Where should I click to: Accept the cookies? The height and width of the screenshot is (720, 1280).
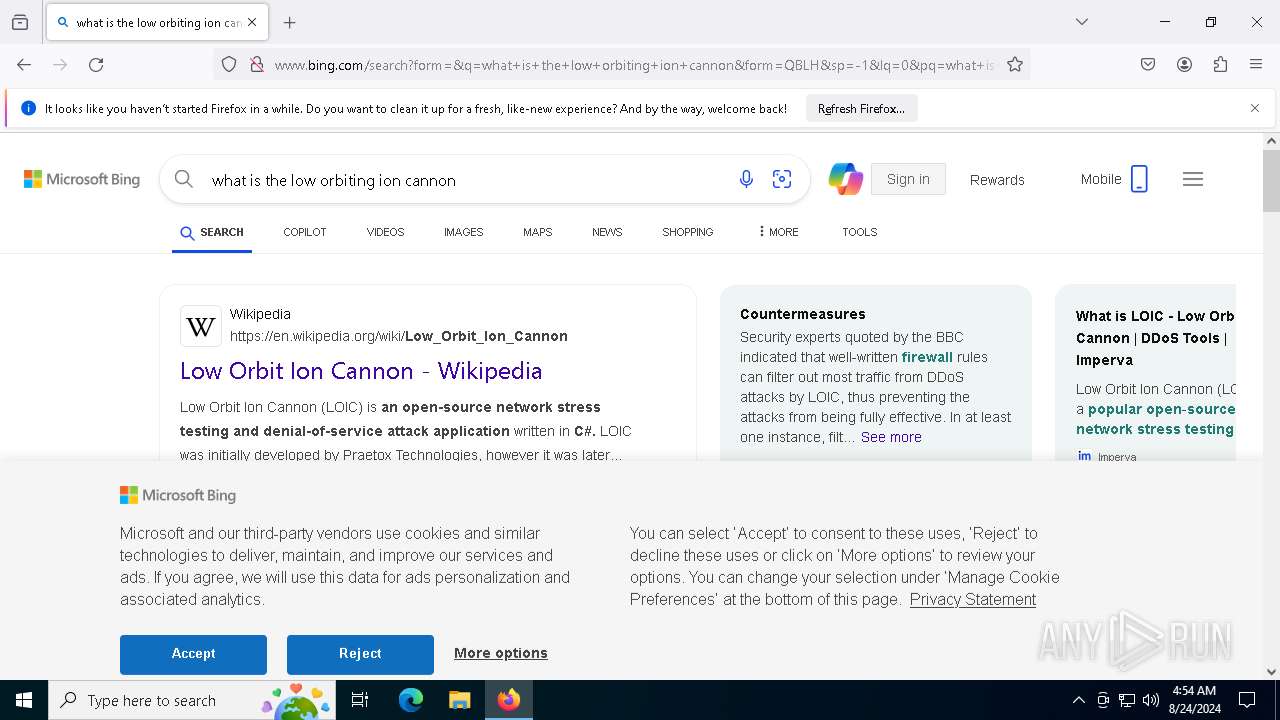[193, 654]
